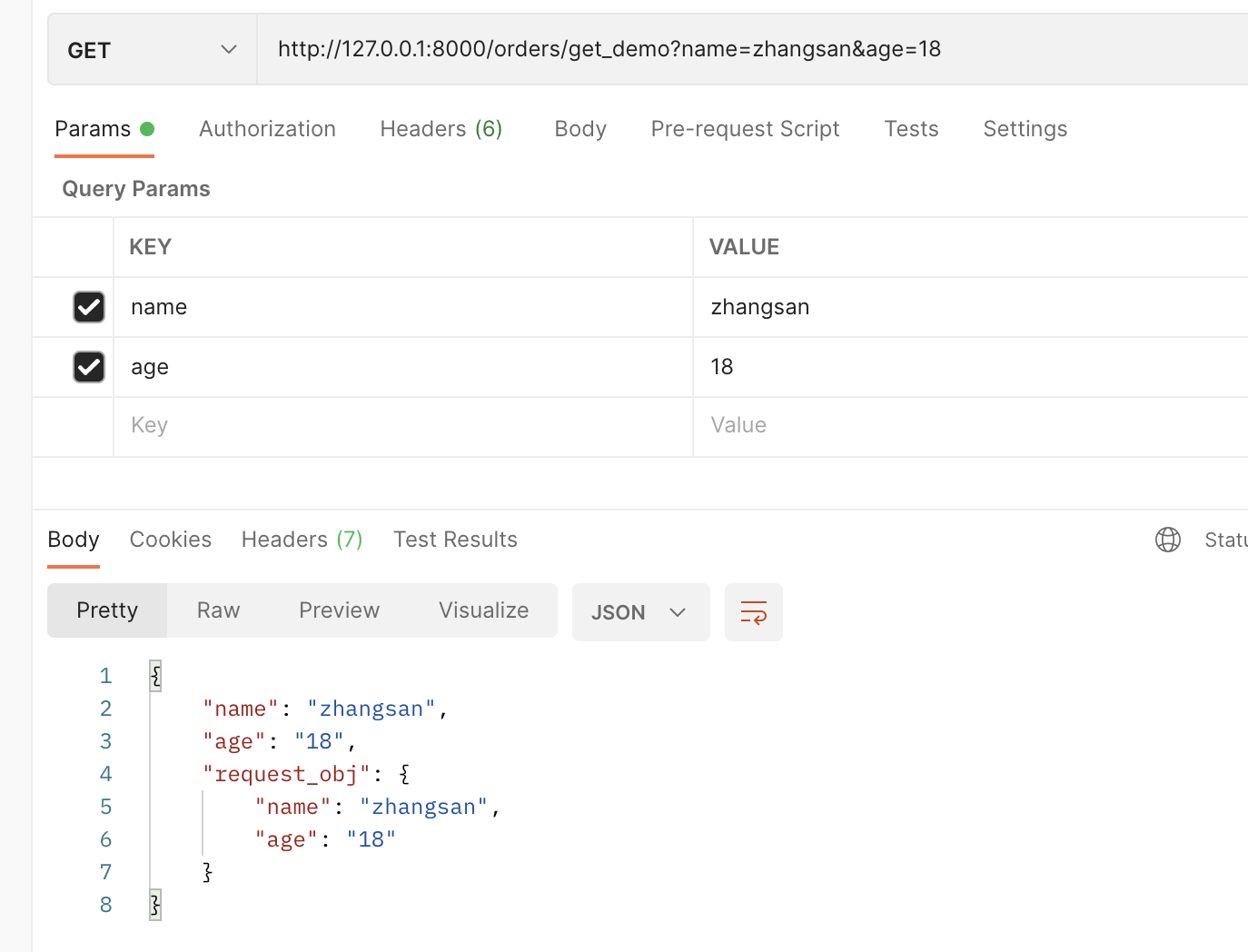This screenshot has width=1248, height=952.
Task: Switch to the Authorization tab
Action: click(267, 128)
